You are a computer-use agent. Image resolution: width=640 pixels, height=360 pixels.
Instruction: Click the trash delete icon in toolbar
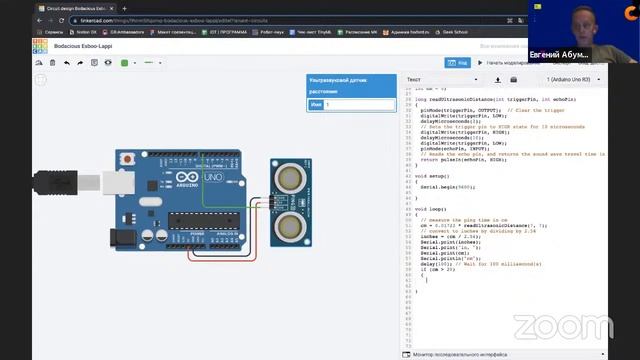click(x=53, y=63)
